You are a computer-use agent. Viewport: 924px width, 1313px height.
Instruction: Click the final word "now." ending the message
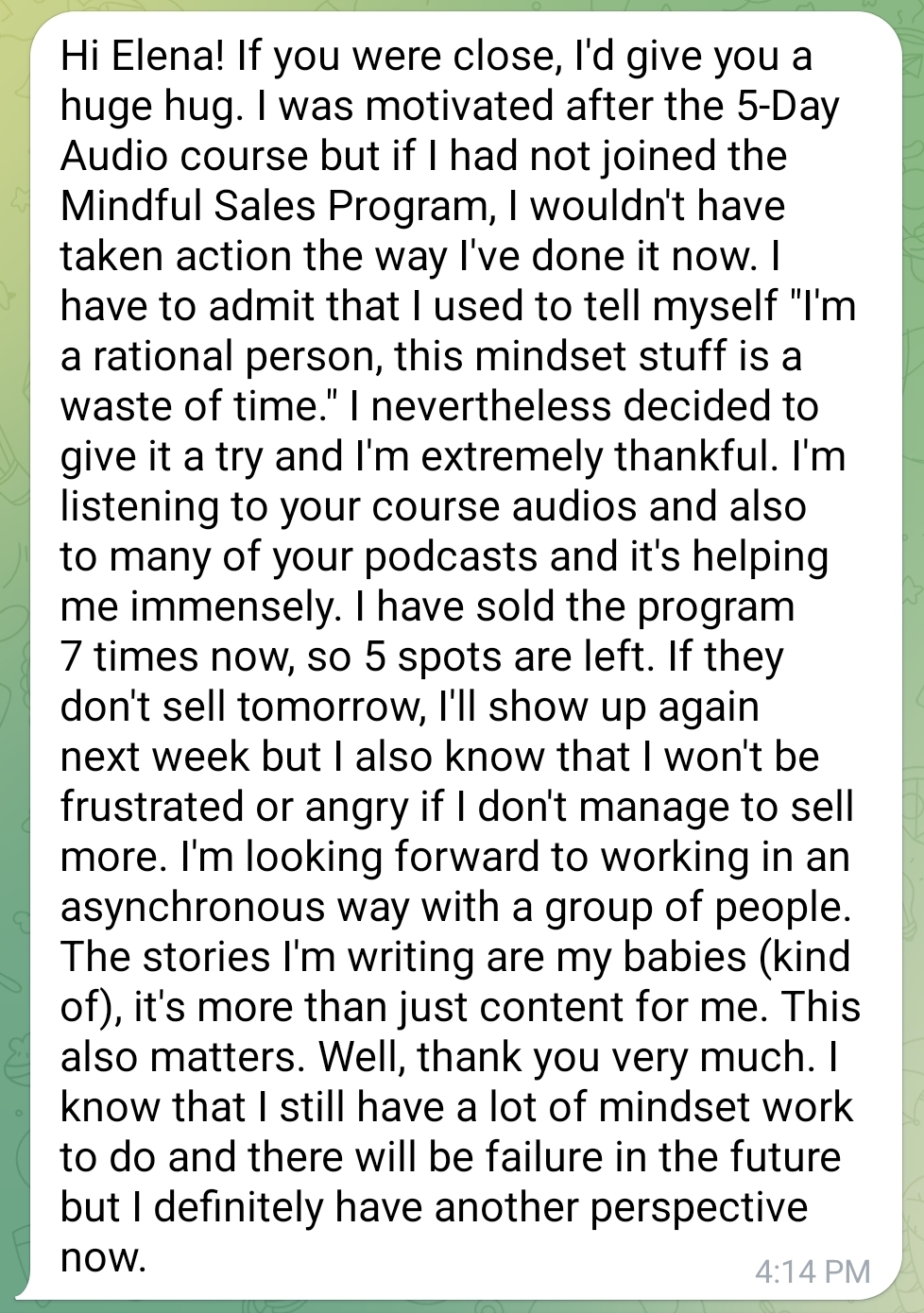[x=103, y=1257]
